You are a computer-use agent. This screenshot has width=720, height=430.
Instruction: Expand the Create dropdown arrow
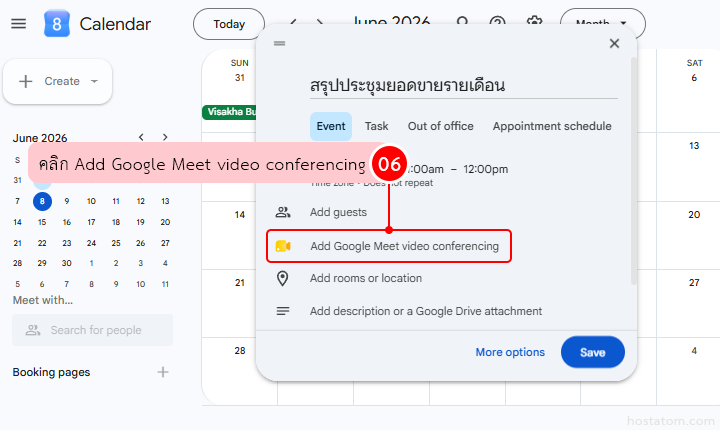pos(95,81)
